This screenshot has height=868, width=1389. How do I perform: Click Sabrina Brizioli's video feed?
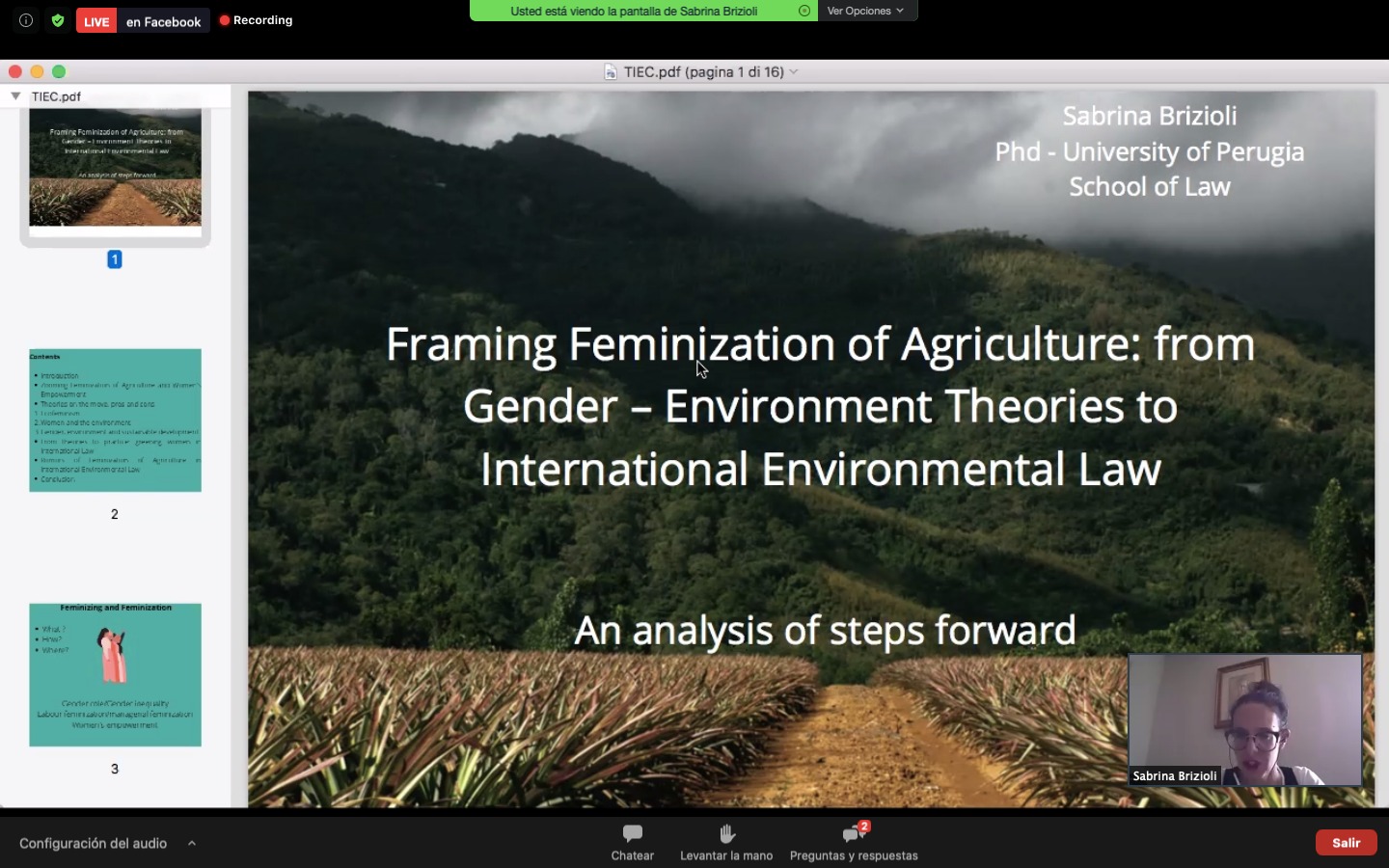click(1244, 719)
